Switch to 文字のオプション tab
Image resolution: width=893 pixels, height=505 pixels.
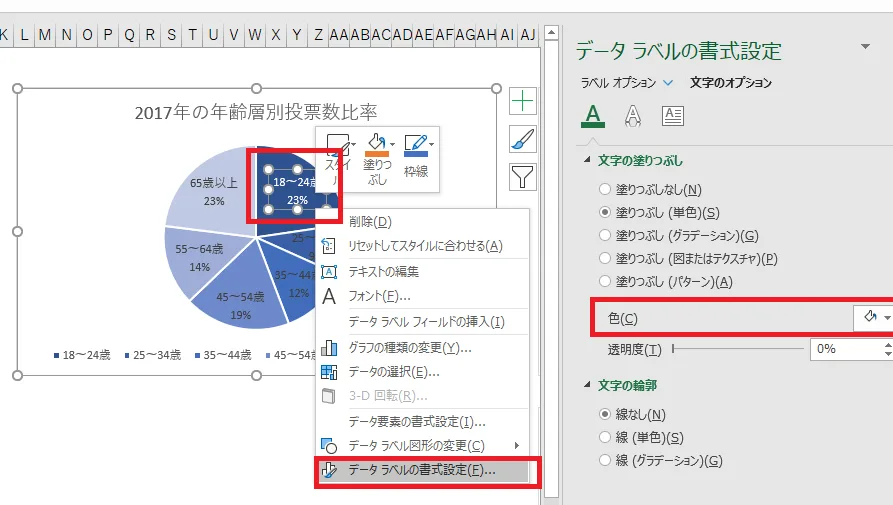pyautogui.click(x=730, y=83)
